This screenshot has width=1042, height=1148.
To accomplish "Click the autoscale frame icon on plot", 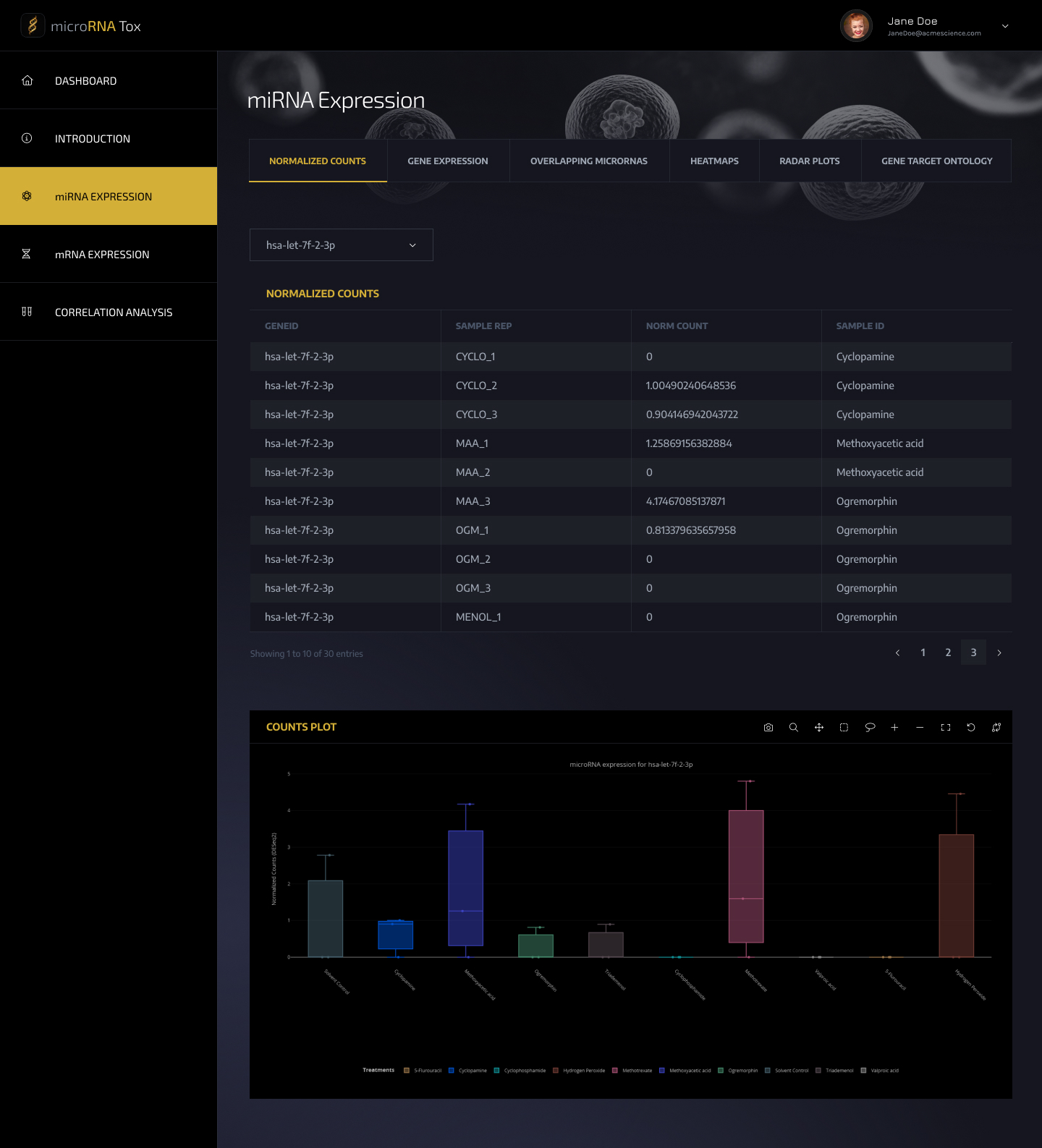I will coord(946,728).
